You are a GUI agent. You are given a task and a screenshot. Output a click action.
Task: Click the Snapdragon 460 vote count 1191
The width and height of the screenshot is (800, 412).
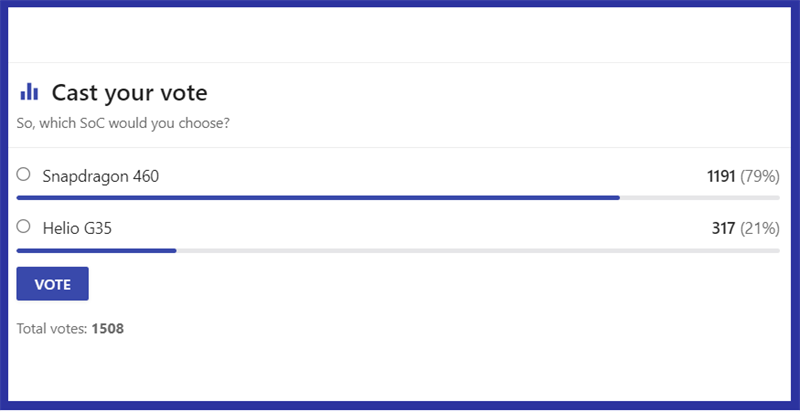721,176
